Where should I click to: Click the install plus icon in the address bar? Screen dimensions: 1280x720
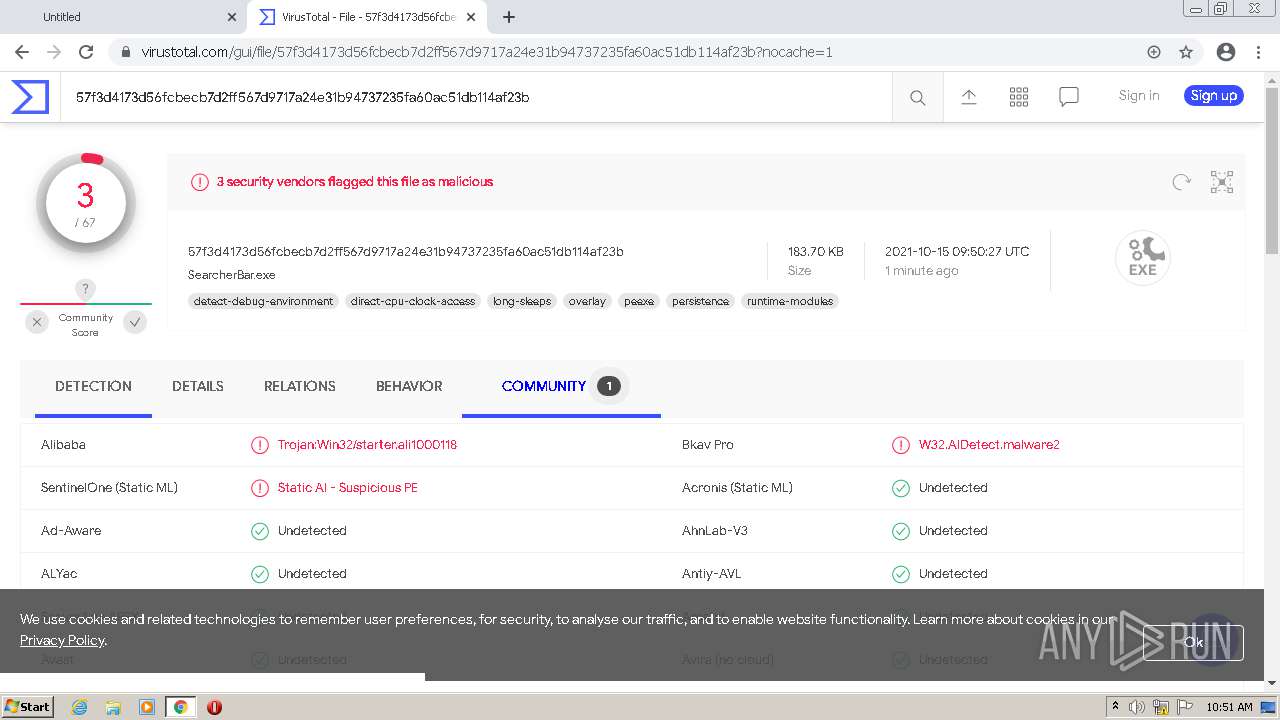pyautogui.click(x=1154, y=52)
